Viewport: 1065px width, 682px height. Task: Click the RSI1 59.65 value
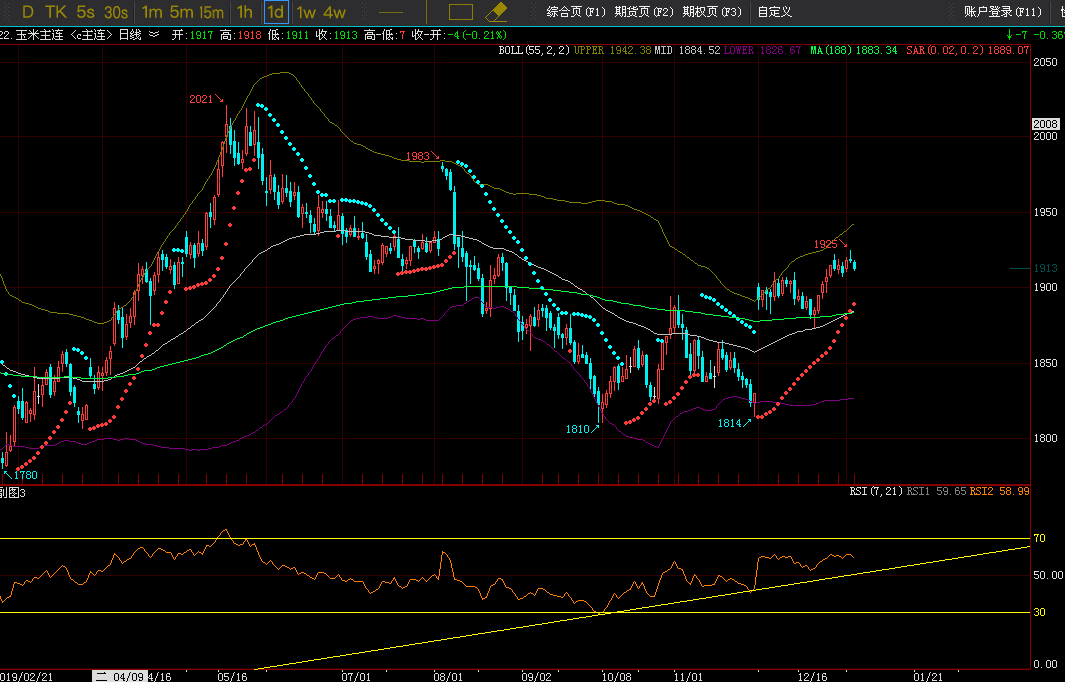tap(936, 491)
